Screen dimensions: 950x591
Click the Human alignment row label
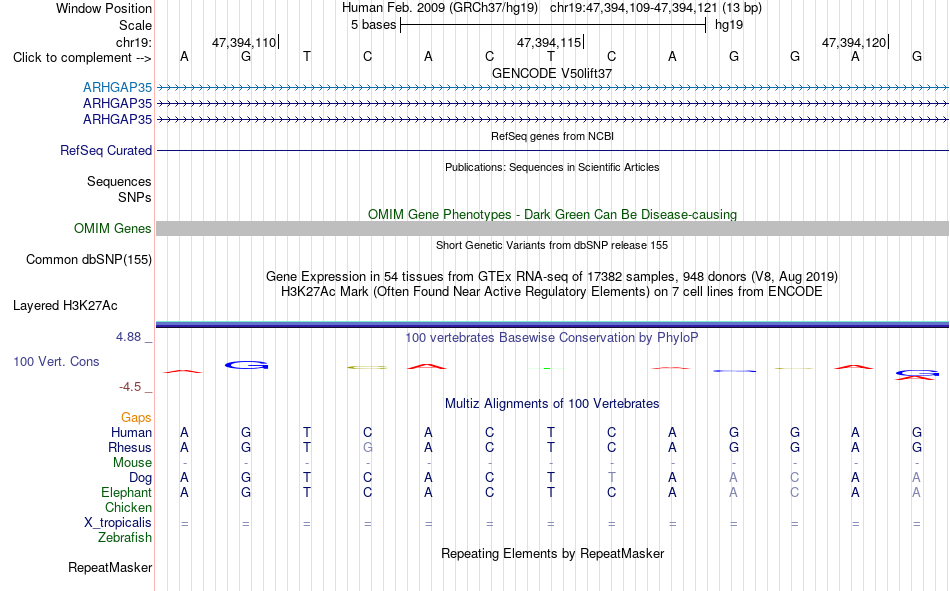(x=131, y=432)
